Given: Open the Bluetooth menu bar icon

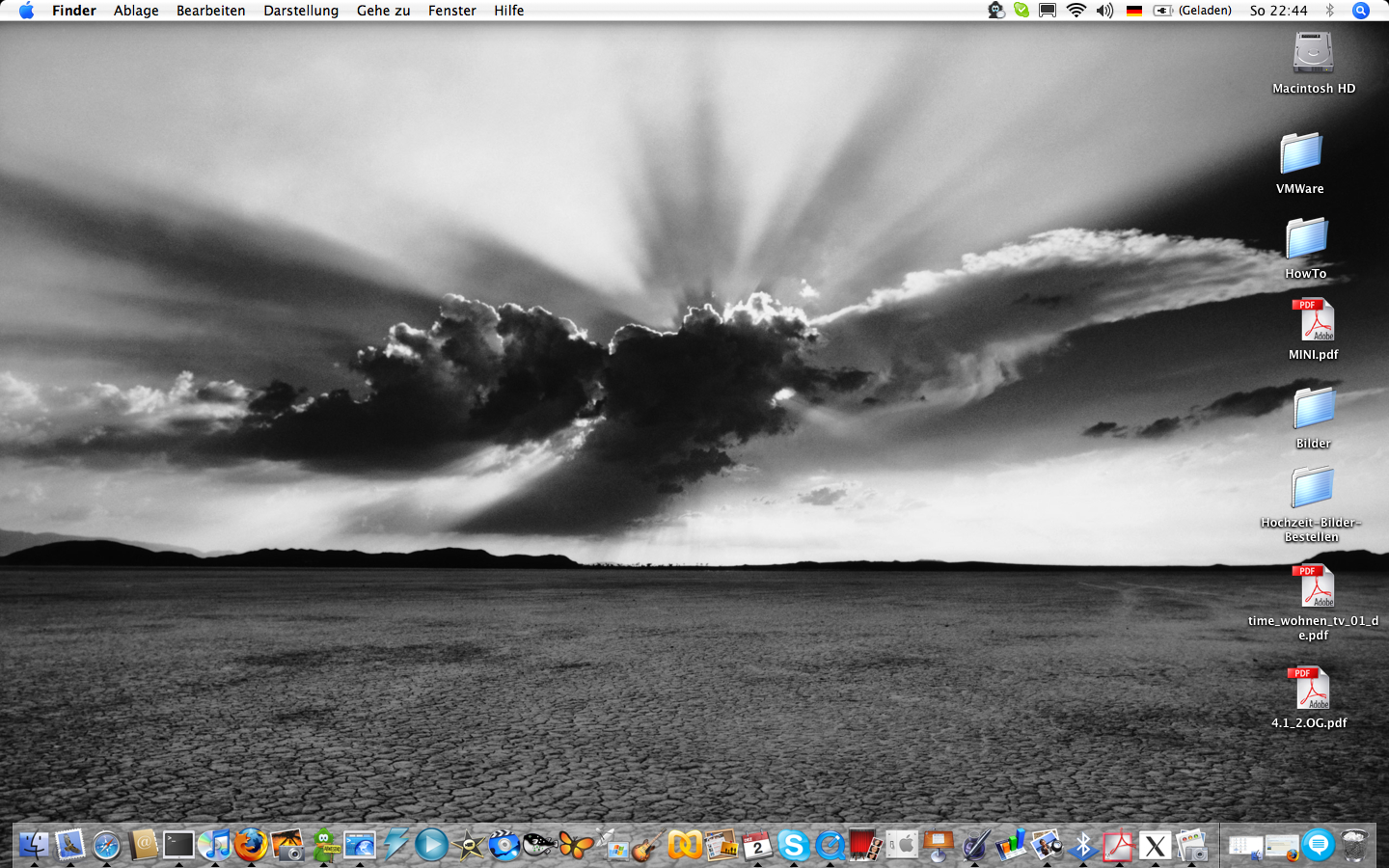Looking at the screenshot, I should coord(1329,11).
